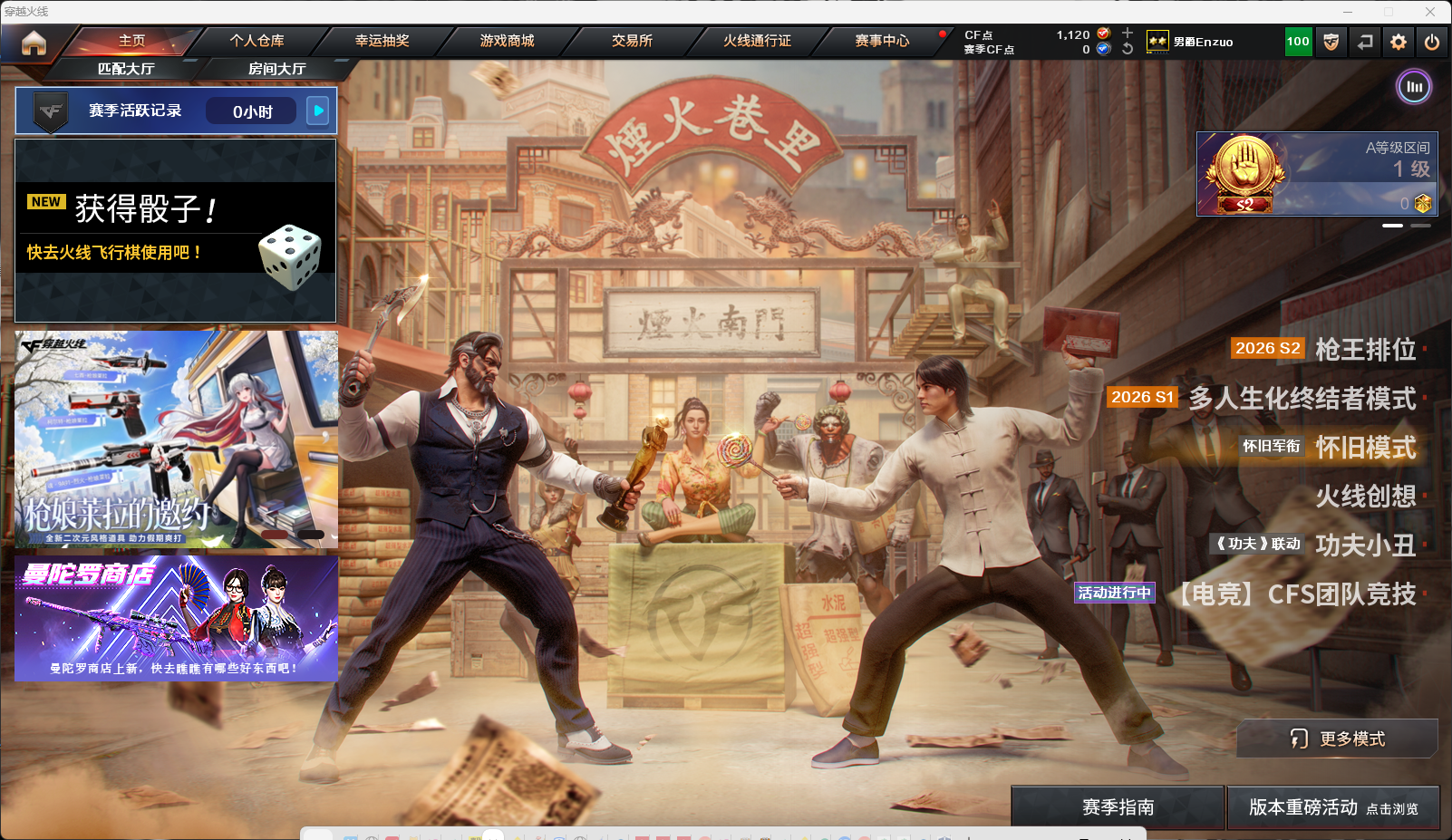The width and height of the screenshot is (1452, 840).
Task: Click the home house icon
Action: 34,43
